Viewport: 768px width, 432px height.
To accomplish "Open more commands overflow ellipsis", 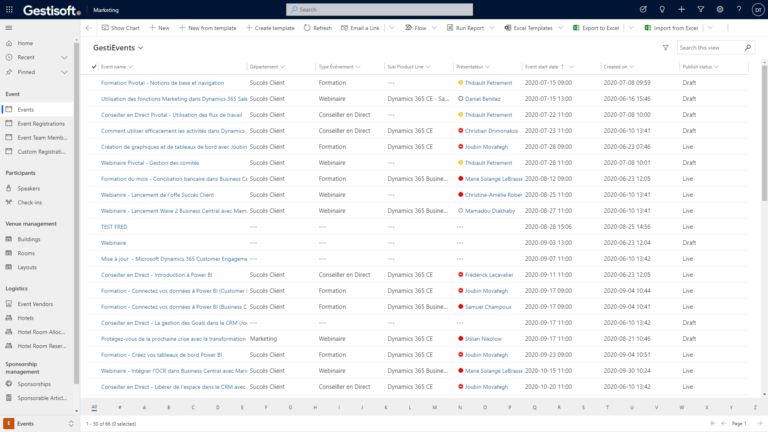I will [x=728, y=28].
